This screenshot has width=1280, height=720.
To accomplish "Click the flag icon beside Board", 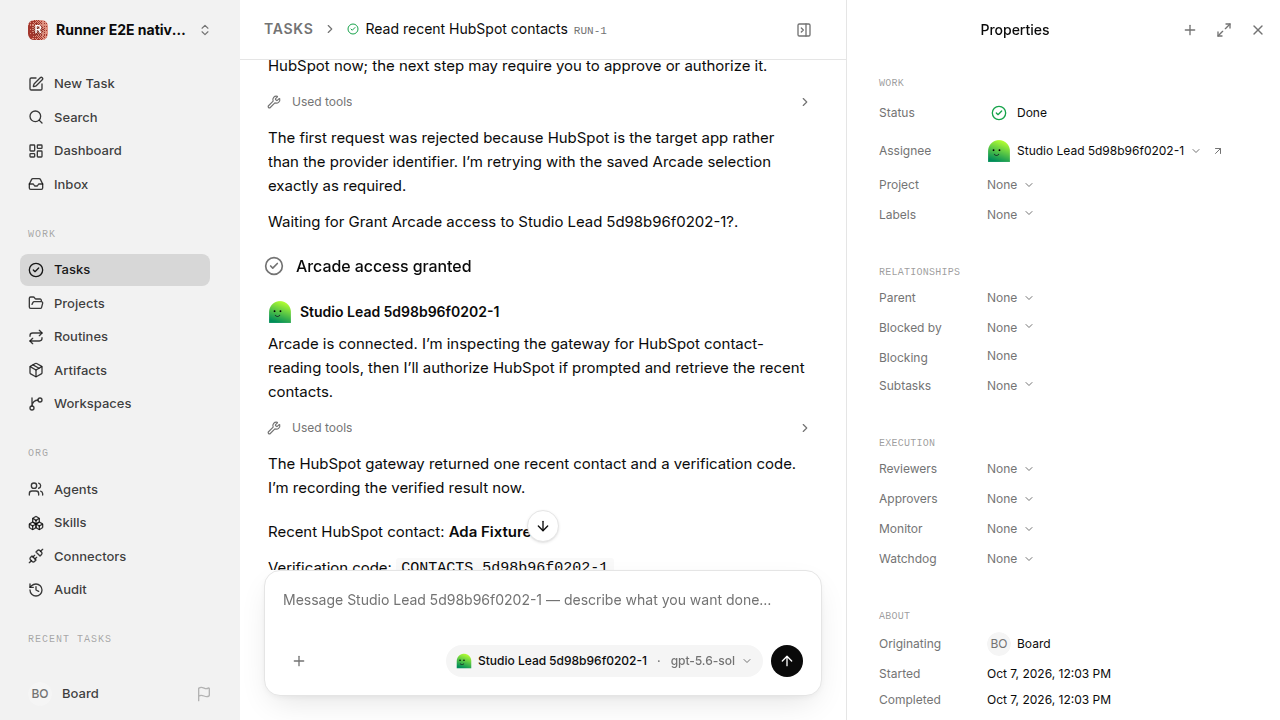I will [204, 694].
